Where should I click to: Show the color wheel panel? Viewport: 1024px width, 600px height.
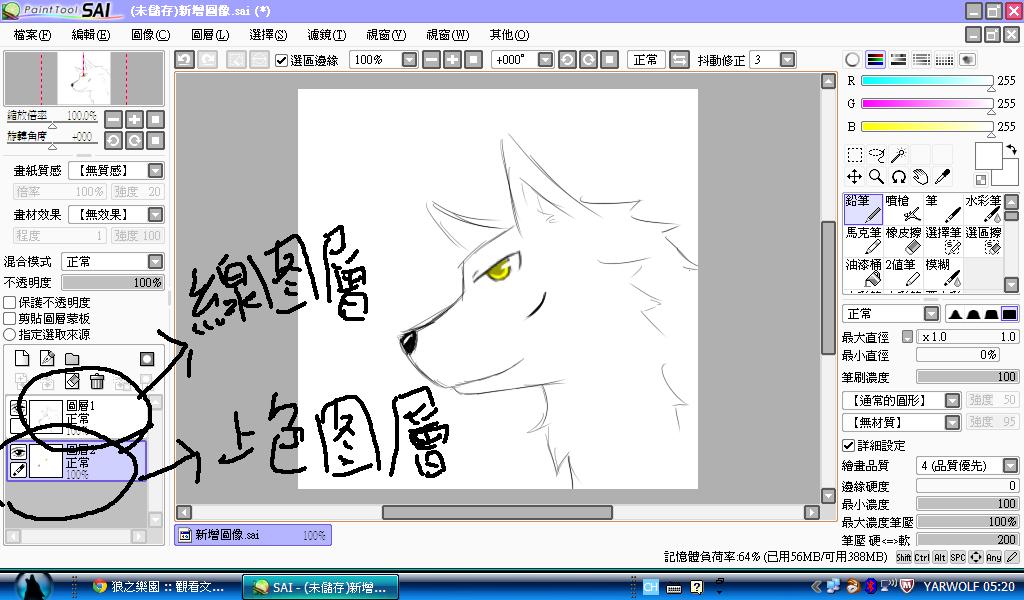pos(852,59)
